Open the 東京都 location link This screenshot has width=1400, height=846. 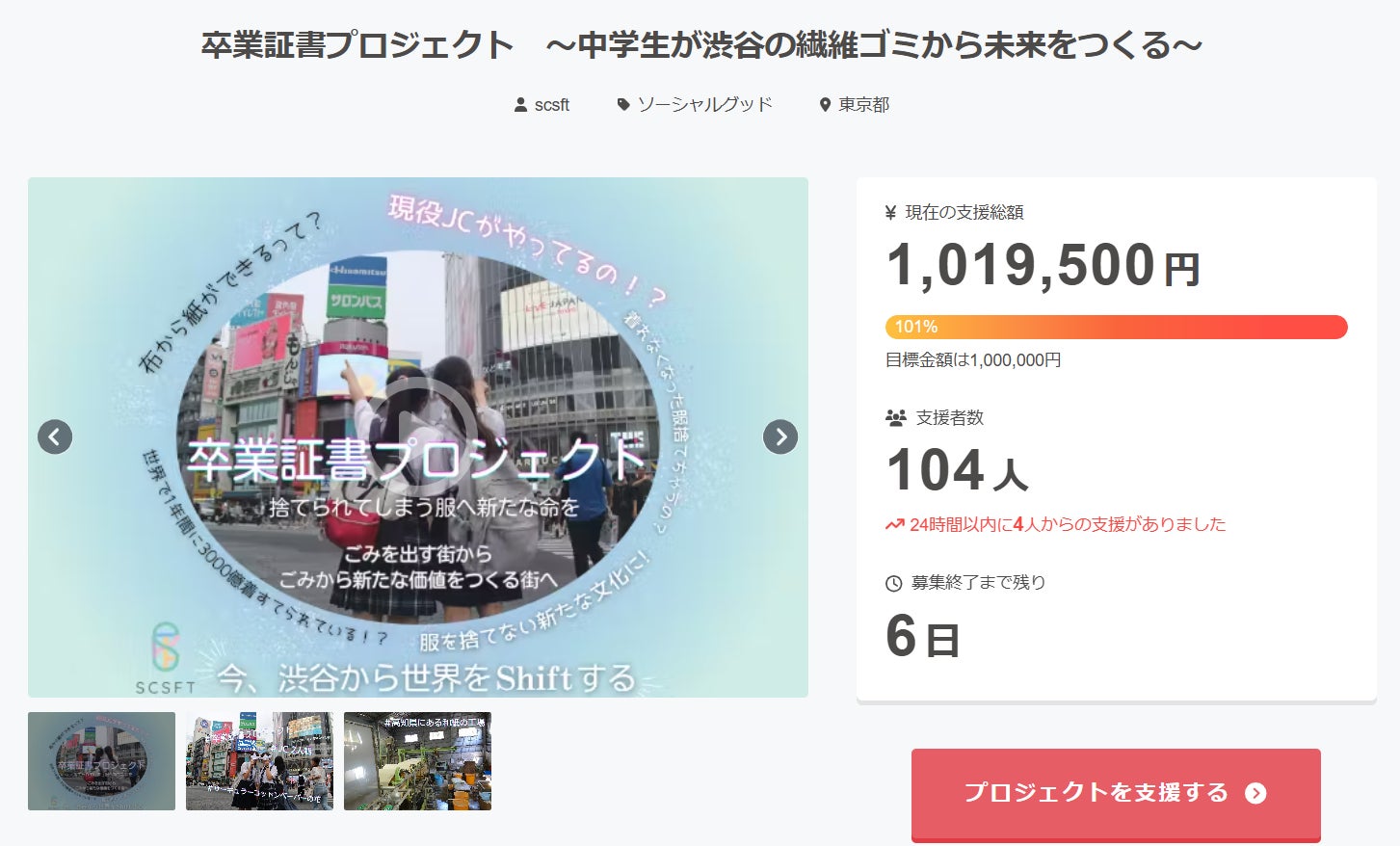[x=863, y=104]
